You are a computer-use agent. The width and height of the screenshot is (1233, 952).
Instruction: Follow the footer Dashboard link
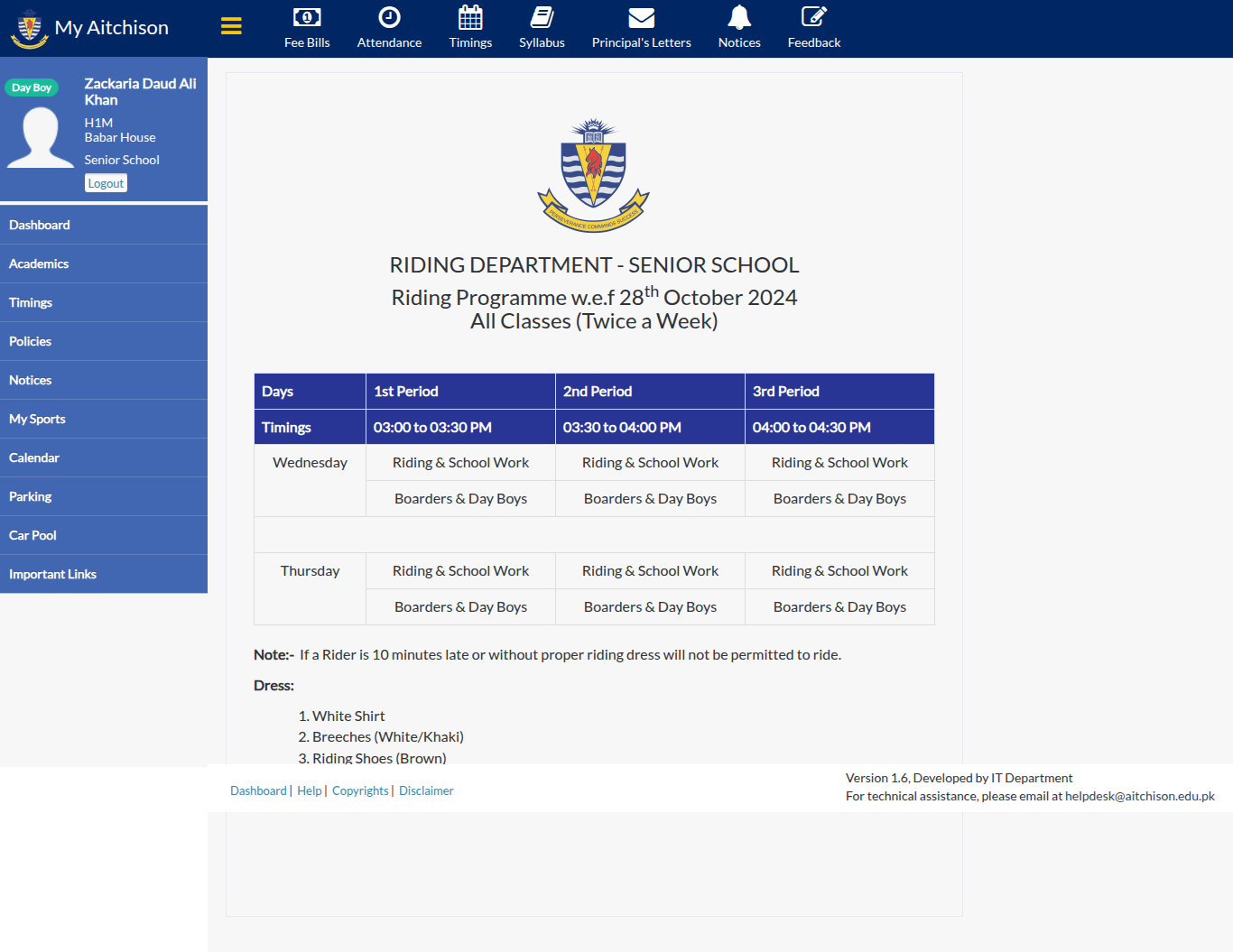[258, 790]
